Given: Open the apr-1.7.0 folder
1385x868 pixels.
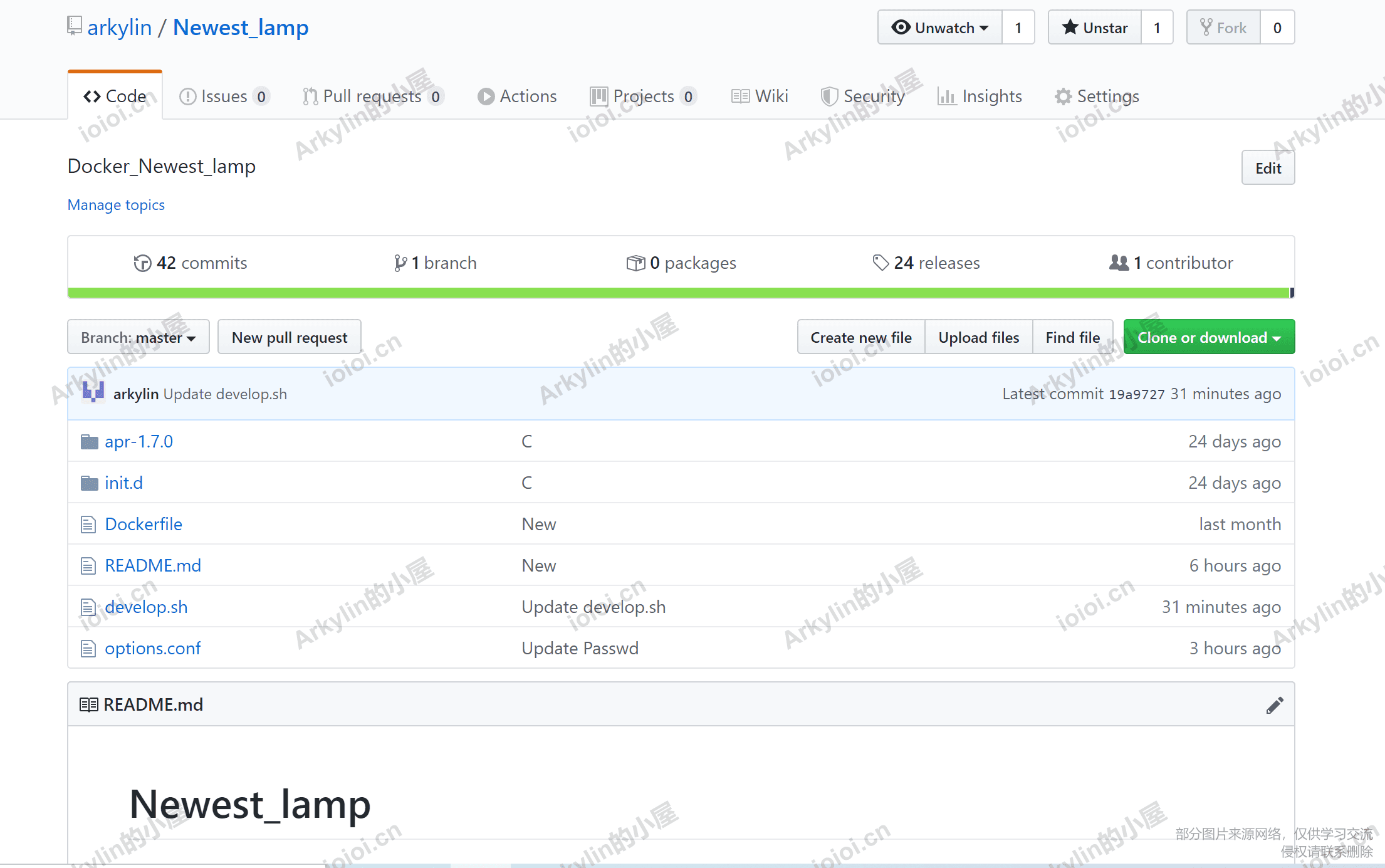Looking at the screenshot, I should pyautogui.click(x=138, y=441).
